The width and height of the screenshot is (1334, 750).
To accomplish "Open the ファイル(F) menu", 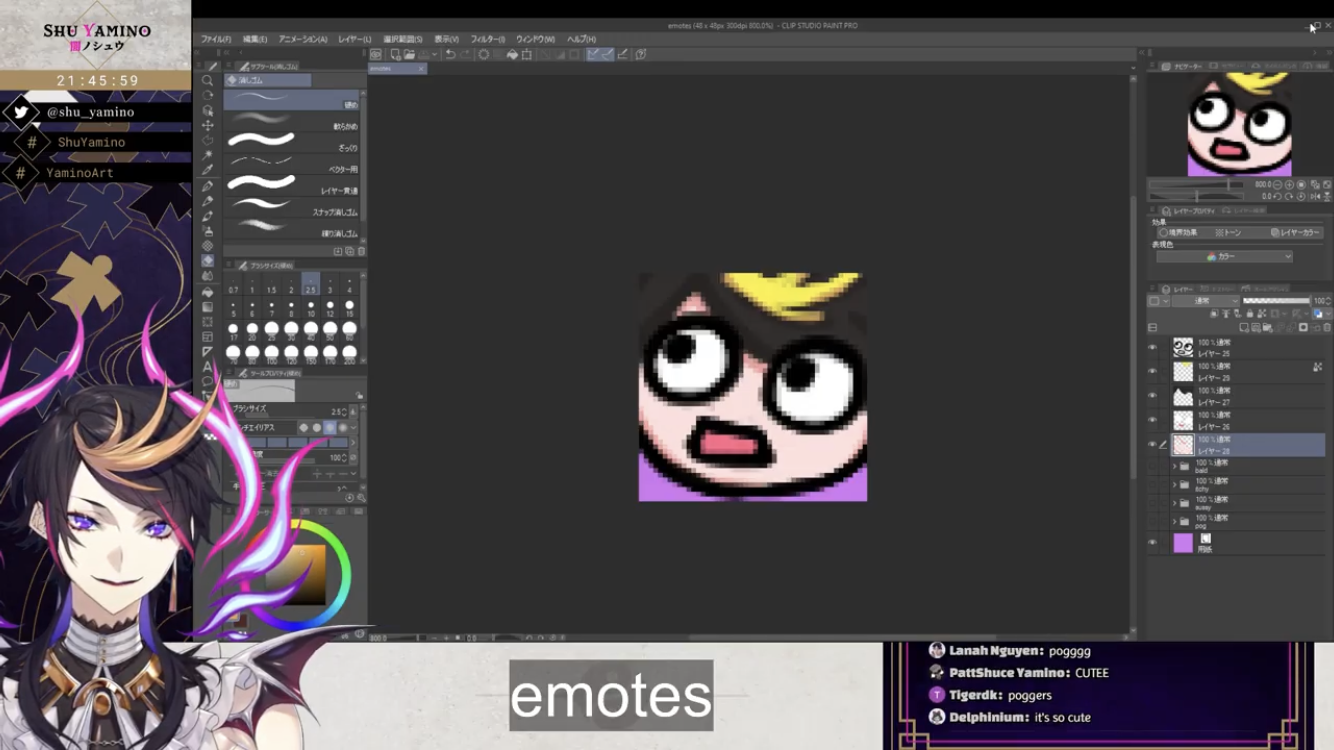I will point(216,39).
